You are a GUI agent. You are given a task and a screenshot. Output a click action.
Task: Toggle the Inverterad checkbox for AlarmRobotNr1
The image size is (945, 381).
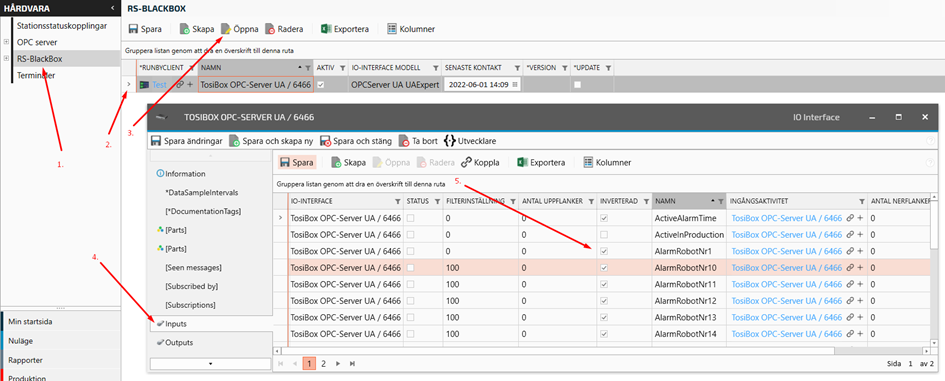coord(604,251)
